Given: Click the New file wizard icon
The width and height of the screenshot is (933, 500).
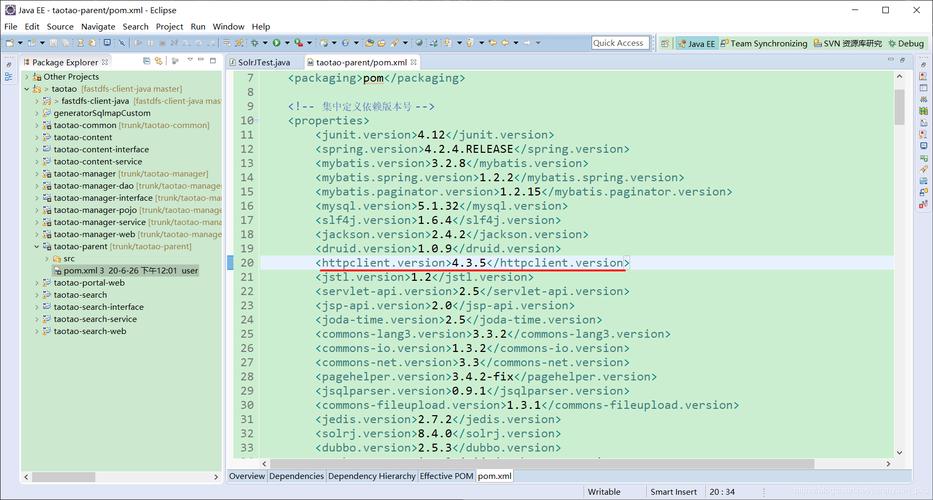Looking at the screenshot, I should tap(10, 43).
